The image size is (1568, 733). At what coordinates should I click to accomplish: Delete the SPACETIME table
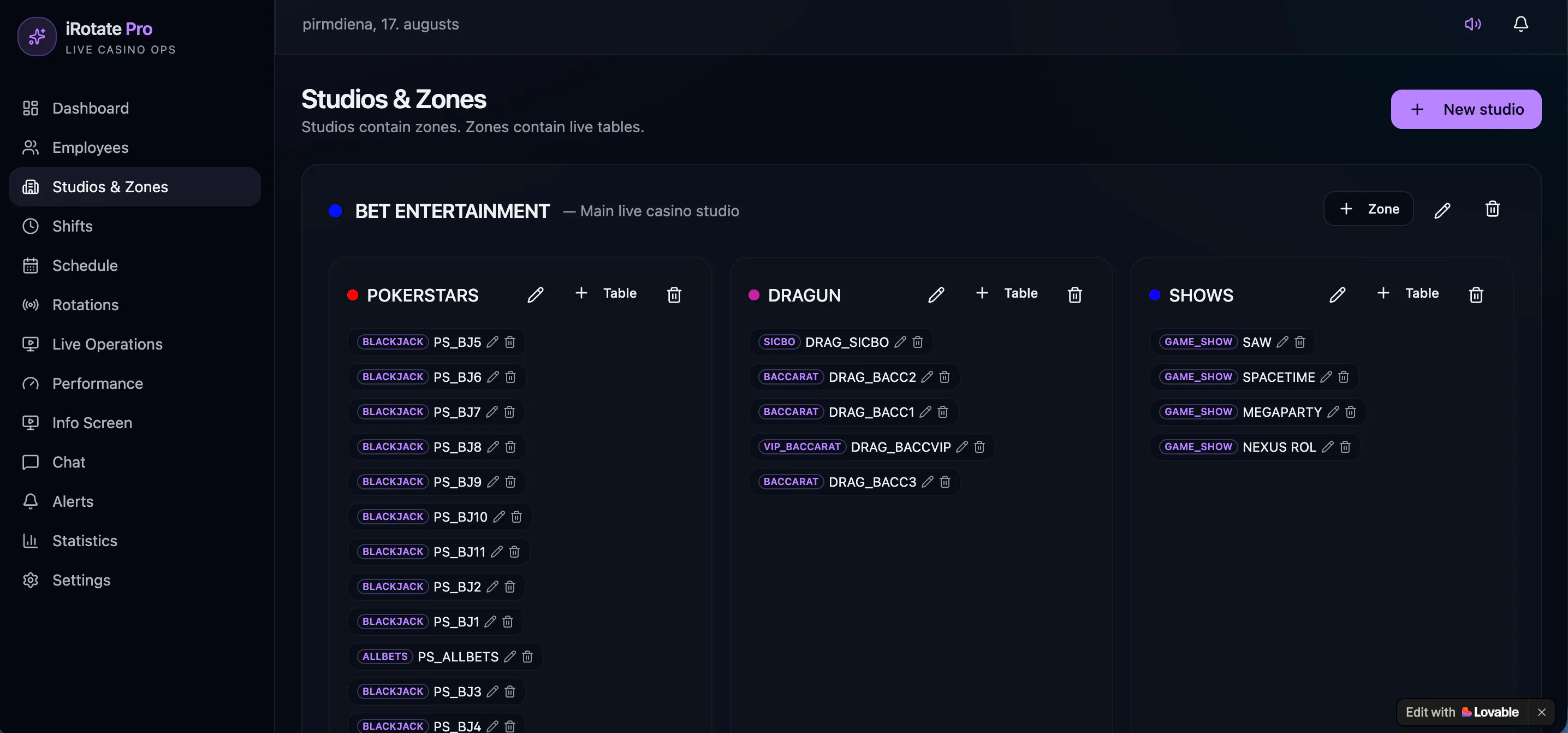(1344, 377)
